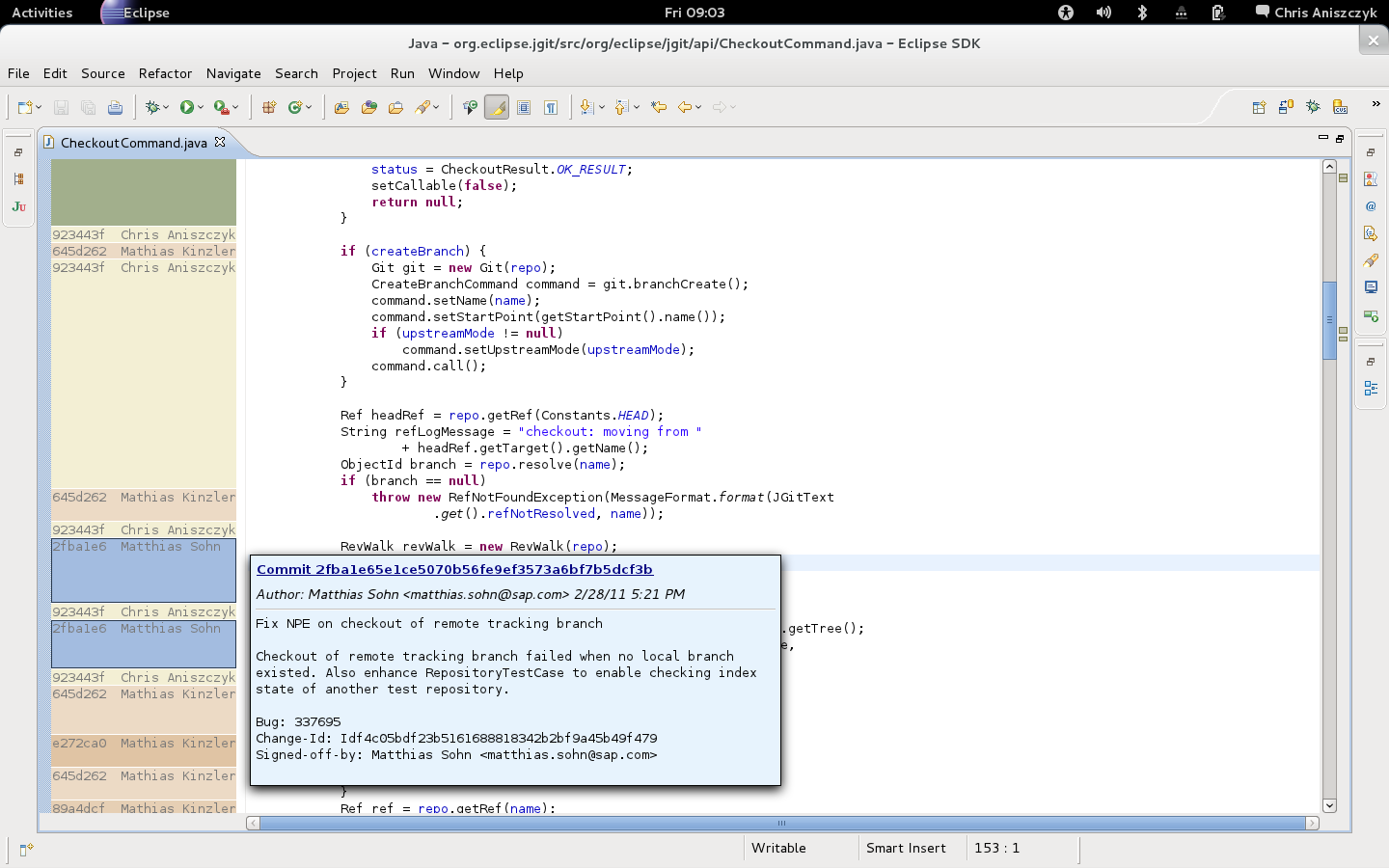1389x868 pixels.
Task: Run the program with green play icon
Action: pyautogui.click(x=187, y=107)
